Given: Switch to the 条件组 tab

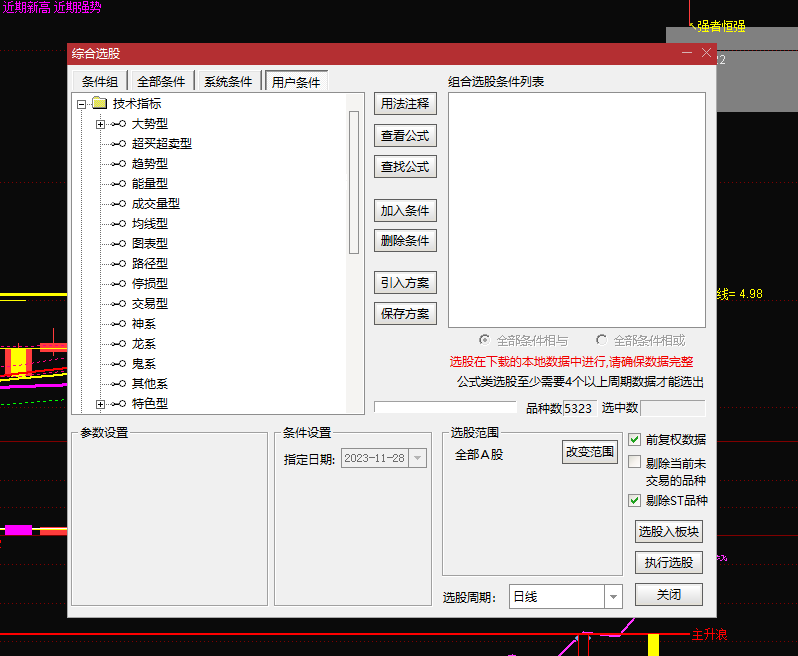Looking at the screenshot, I should (100, 81).
